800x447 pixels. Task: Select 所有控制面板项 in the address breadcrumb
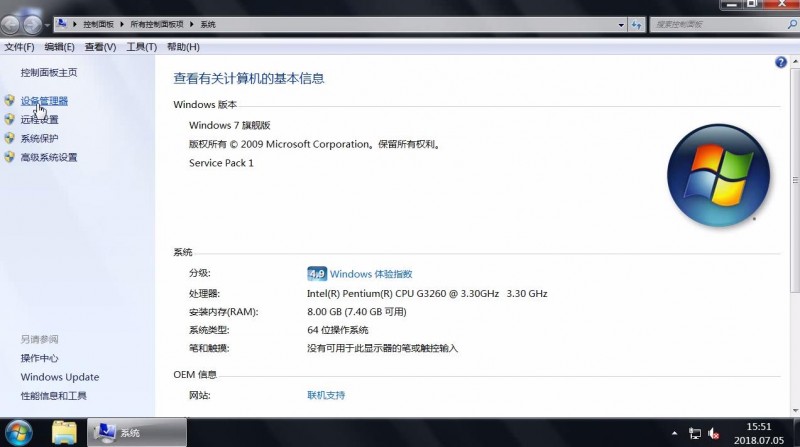[x=157, y=24]
